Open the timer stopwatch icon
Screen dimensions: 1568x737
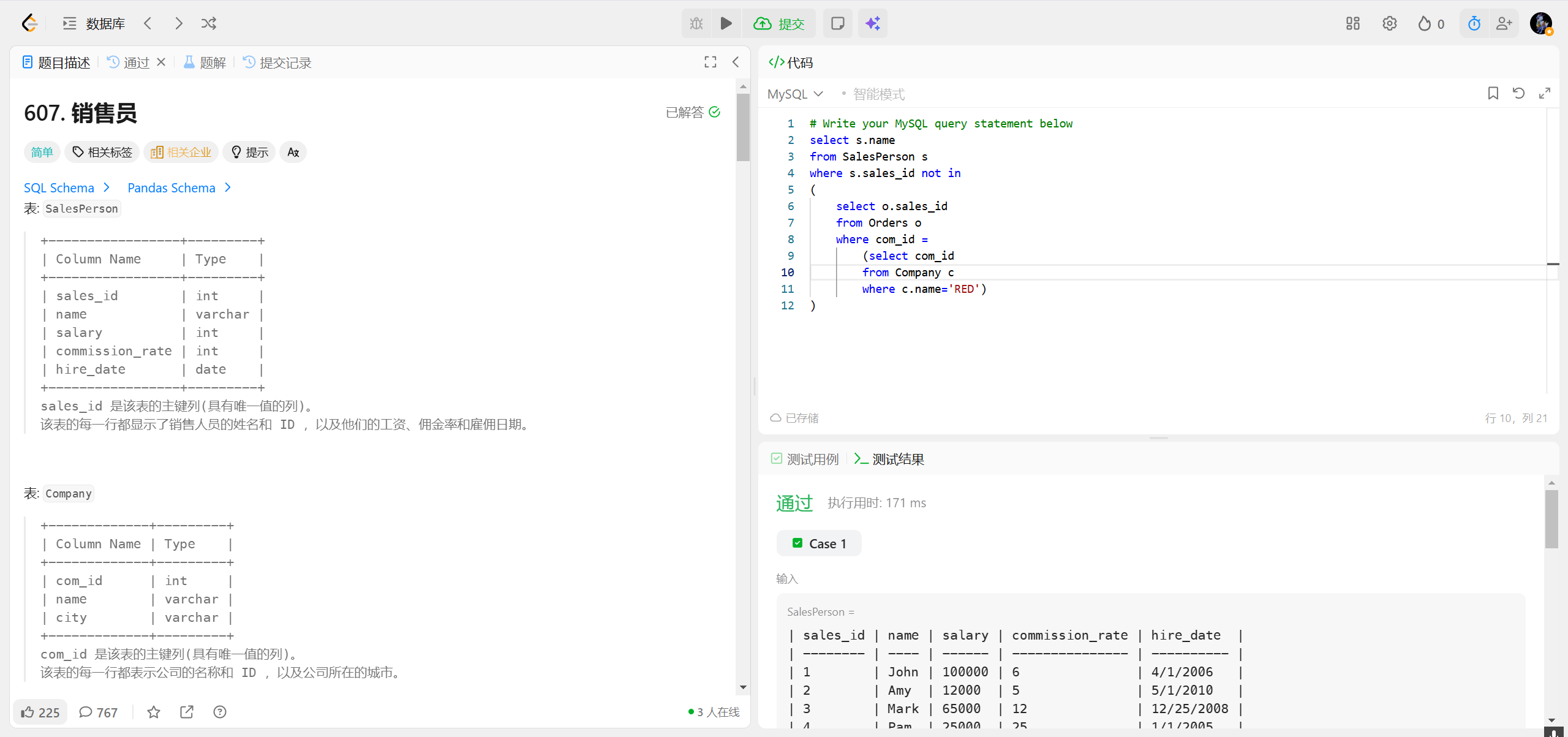[x=1474, y=23]
